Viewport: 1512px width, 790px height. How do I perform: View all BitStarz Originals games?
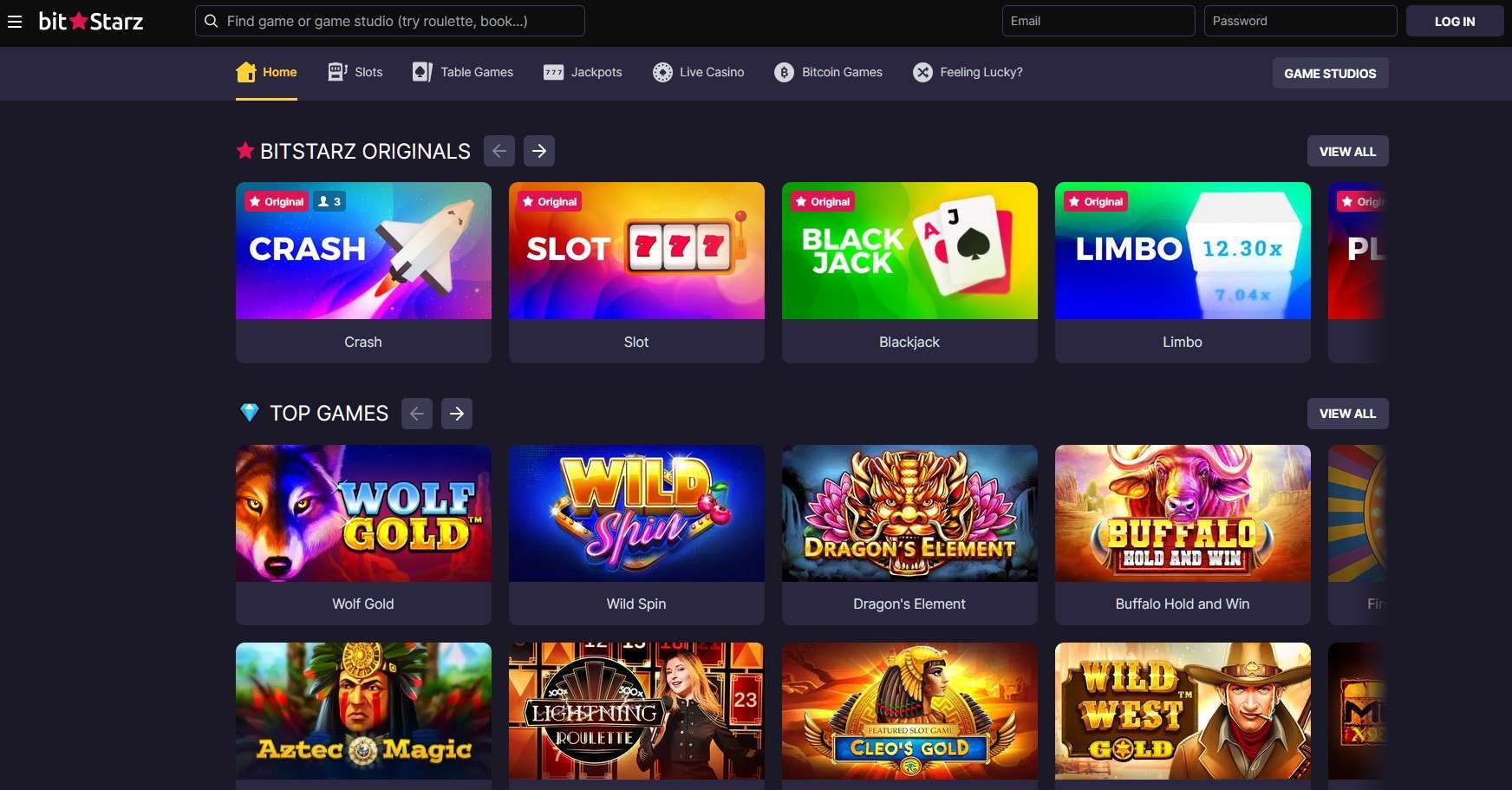pyautogui.click(x=1347, y=151)
